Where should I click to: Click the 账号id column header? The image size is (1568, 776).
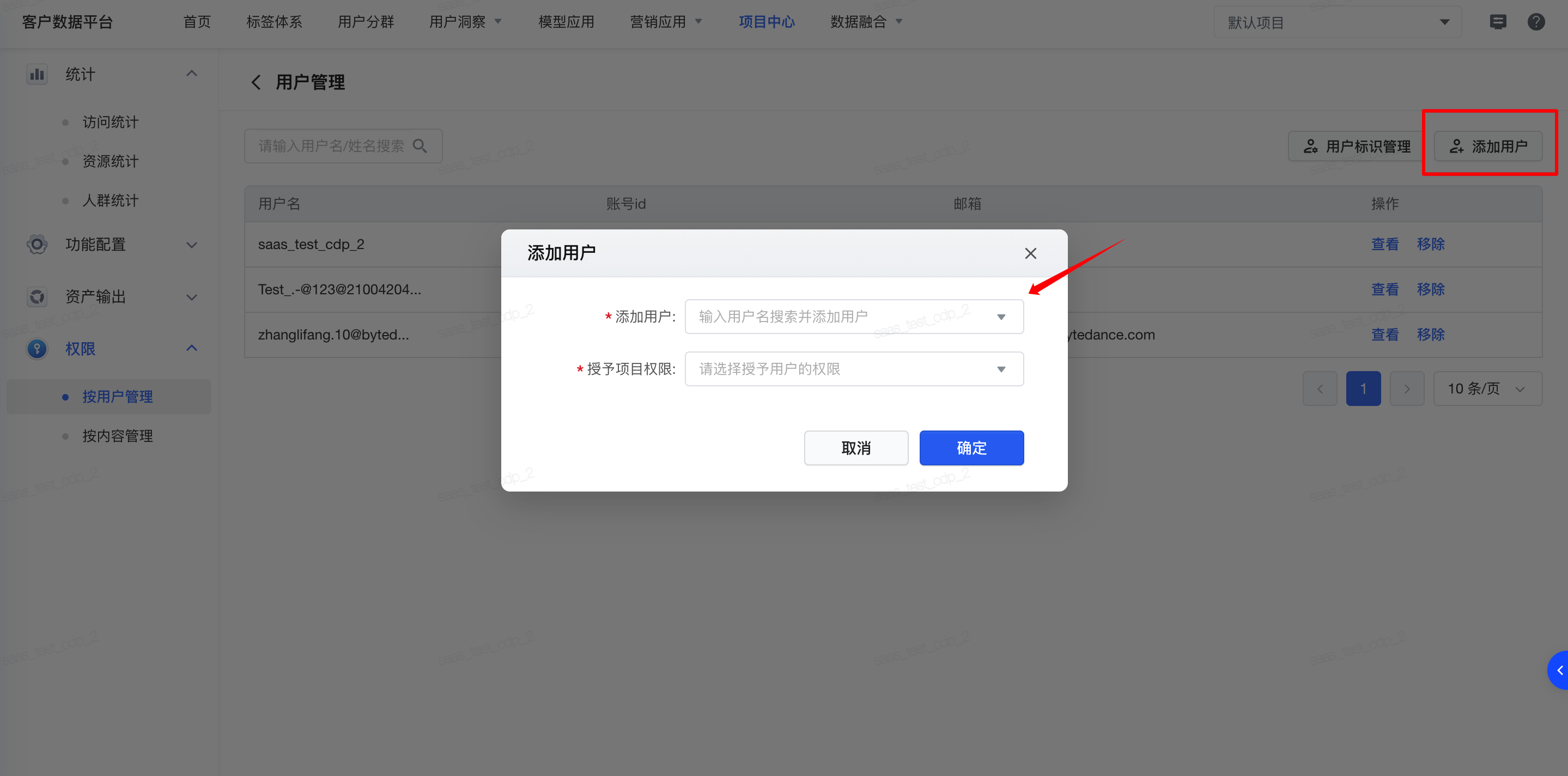(x=626, y=204)
